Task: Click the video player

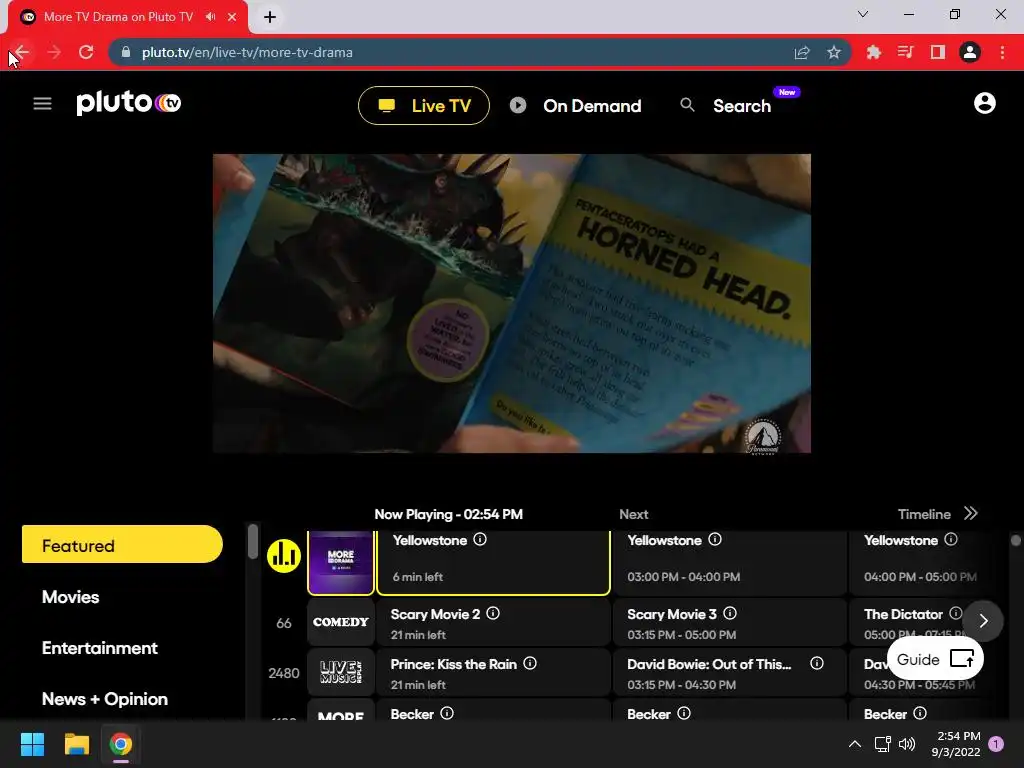Action: click(x=512, y=304)
